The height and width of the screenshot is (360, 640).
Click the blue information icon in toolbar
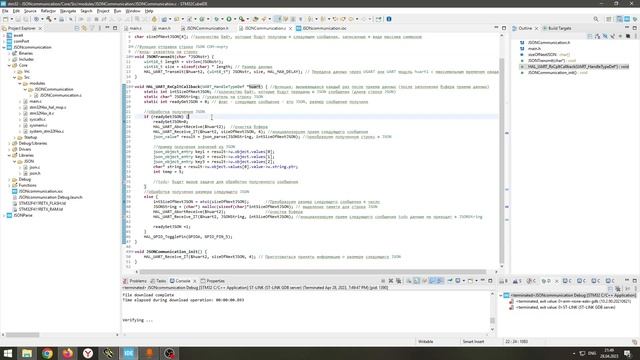[389, 19]
